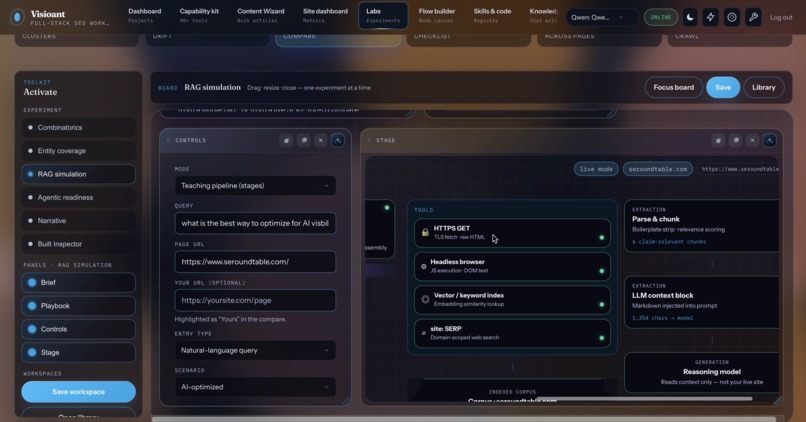Toggle dark mode moon icon
The width and height of the screenshot is (806, 422).
[690, 17]
